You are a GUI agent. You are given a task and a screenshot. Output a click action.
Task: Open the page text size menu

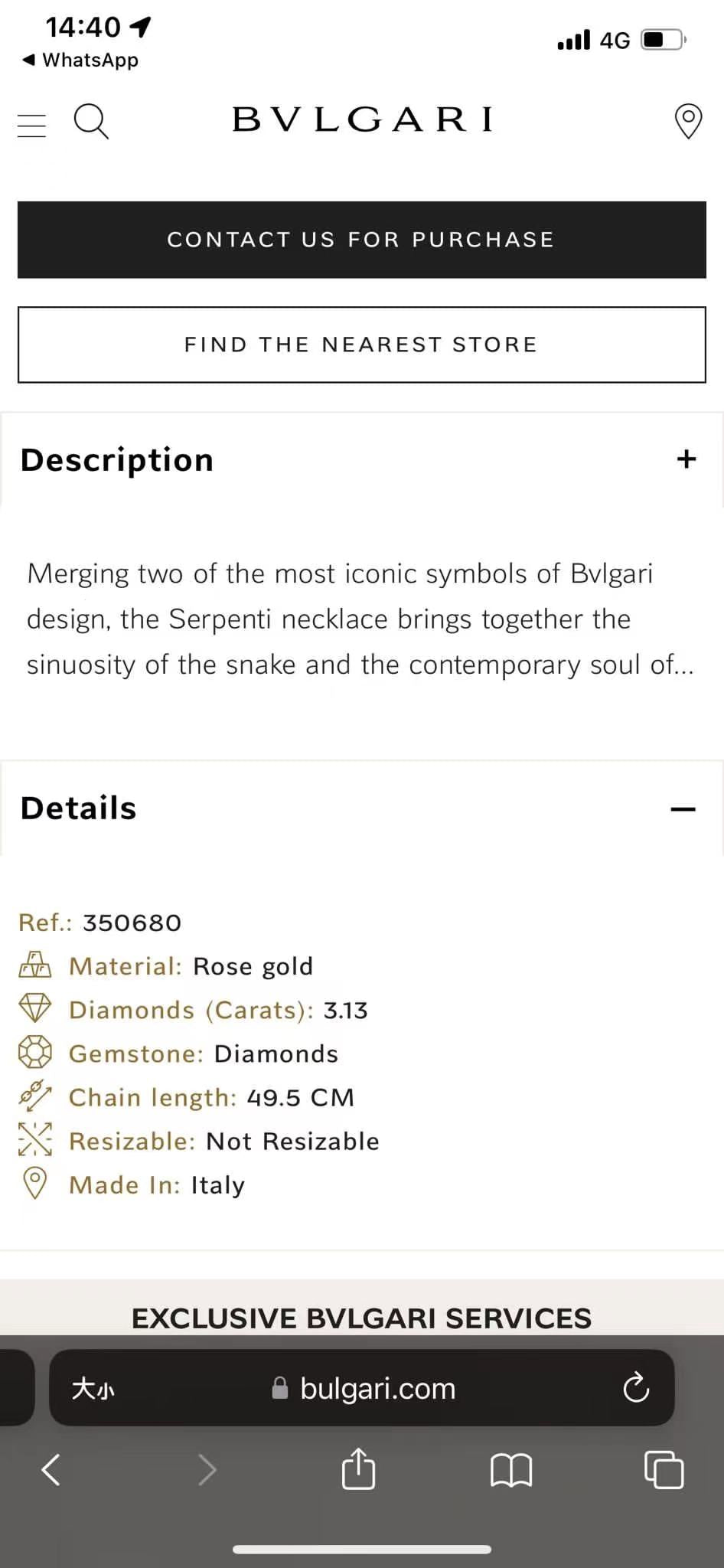[93, 1388]
